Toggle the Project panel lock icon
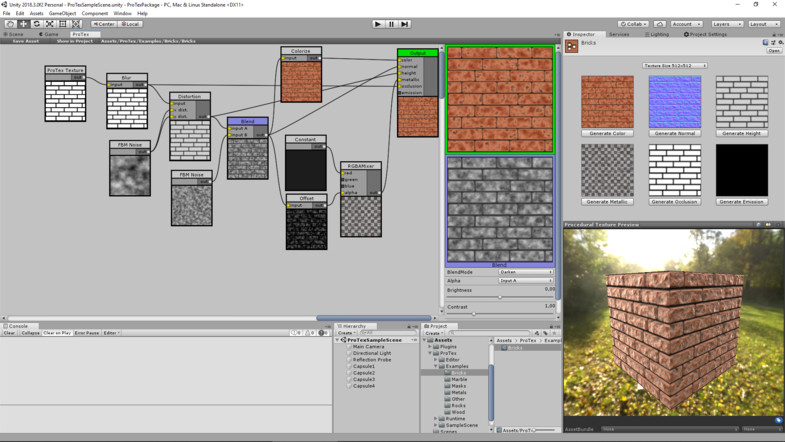 [551, 326]
